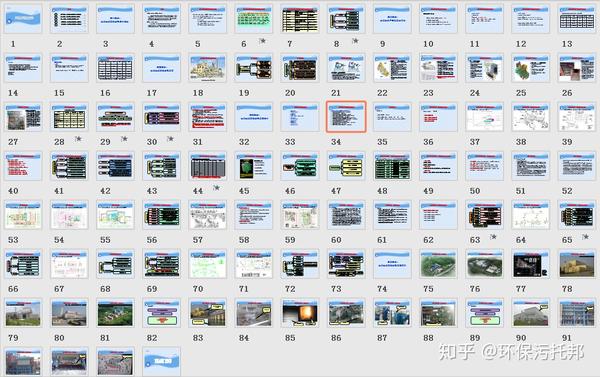This screenshot has width=600, height=377.
Task: Select slide 63 diagram thumbnail
Action: point(485,215)
